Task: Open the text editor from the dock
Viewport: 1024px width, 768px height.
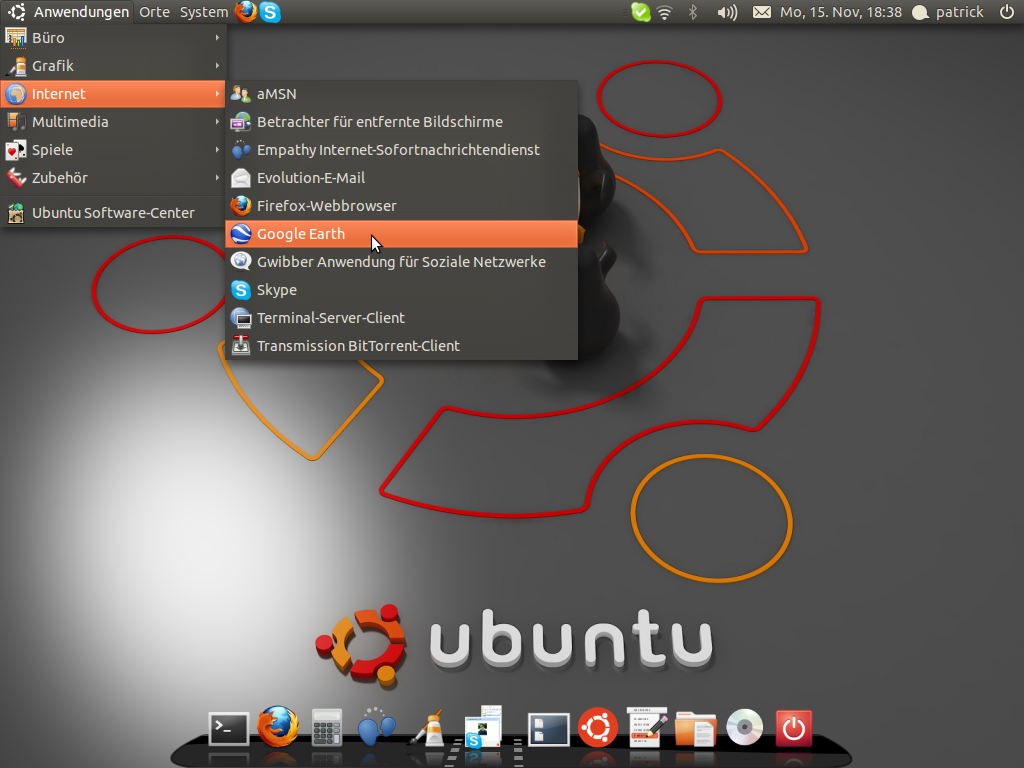Action: (x=647, y=727)
